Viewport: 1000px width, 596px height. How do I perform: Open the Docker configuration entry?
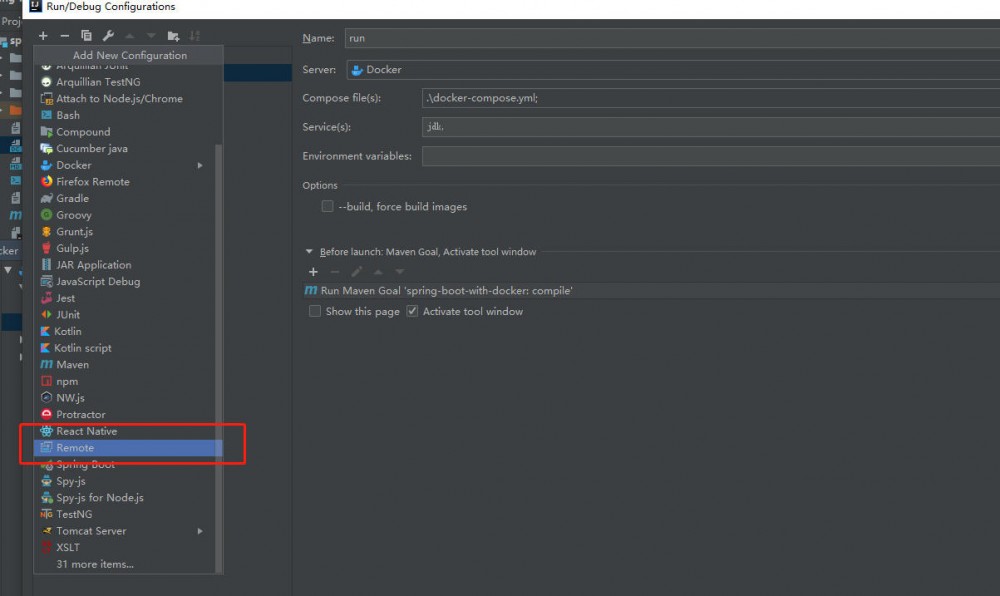[128, 164]
